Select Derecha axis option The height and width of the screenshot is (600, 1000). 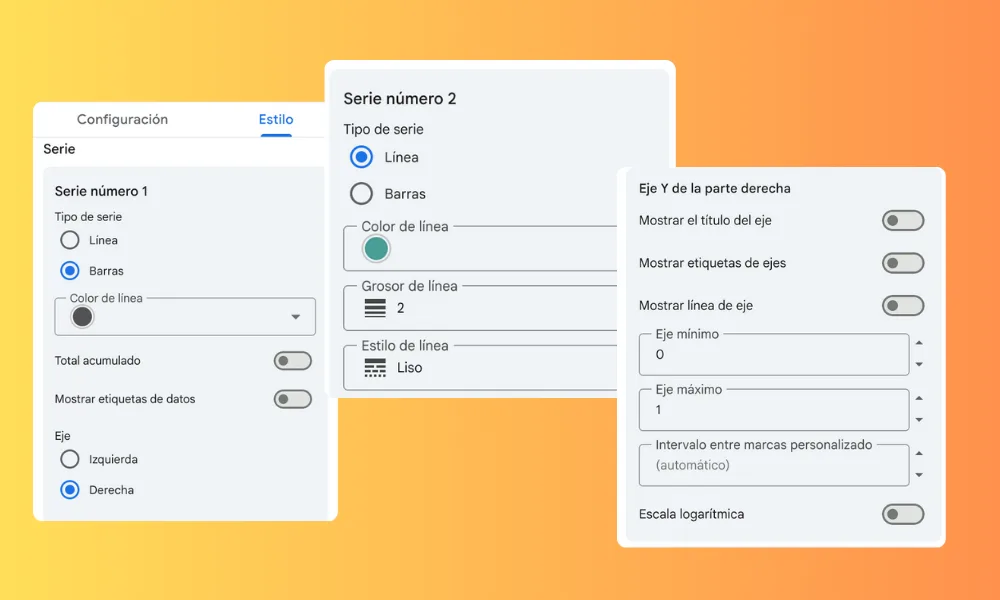point(70,490)
